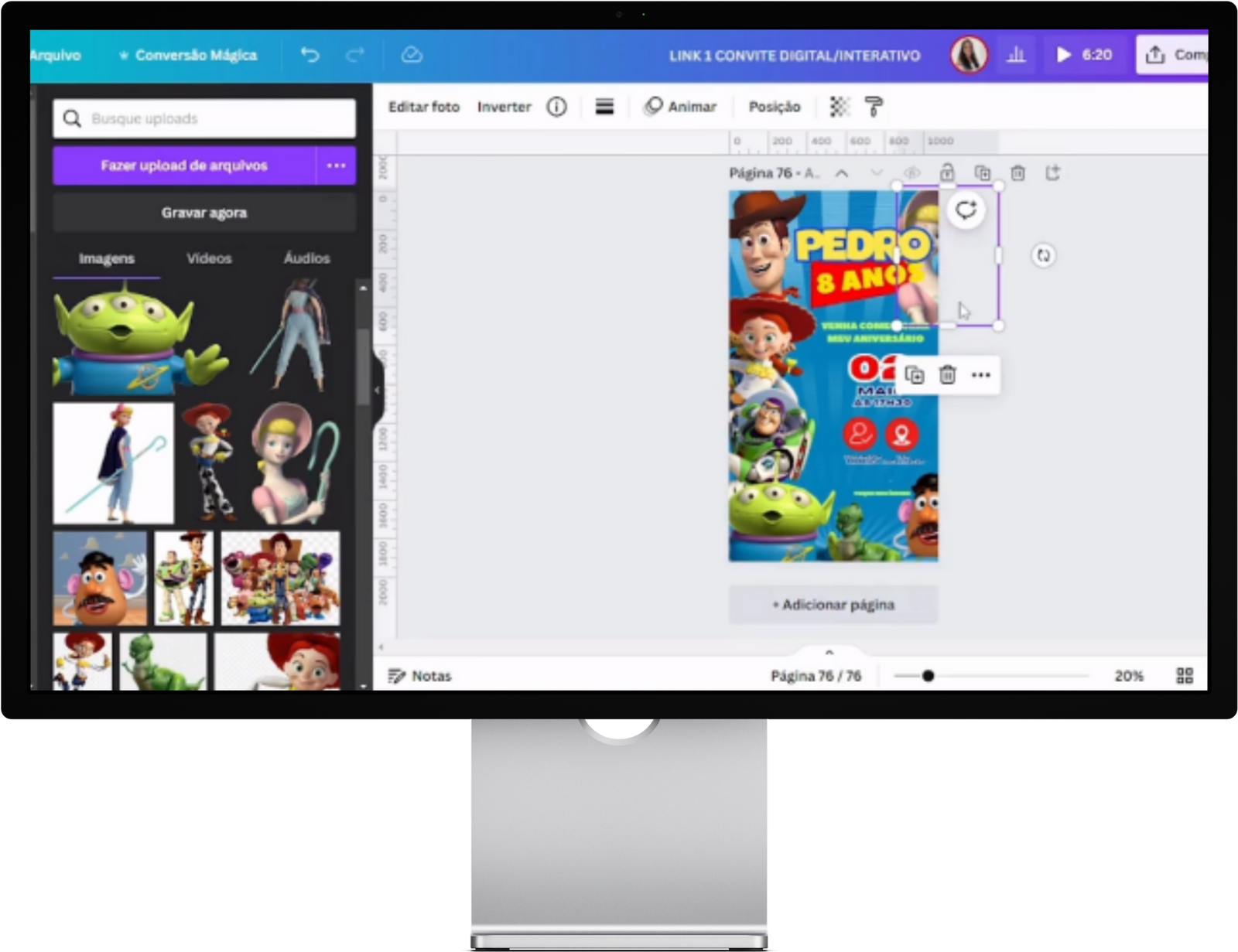This screenshot has height=952, width=1238.
Task: Select Bo Peep pink bonnet thumbnail
Action: point(294,462)
